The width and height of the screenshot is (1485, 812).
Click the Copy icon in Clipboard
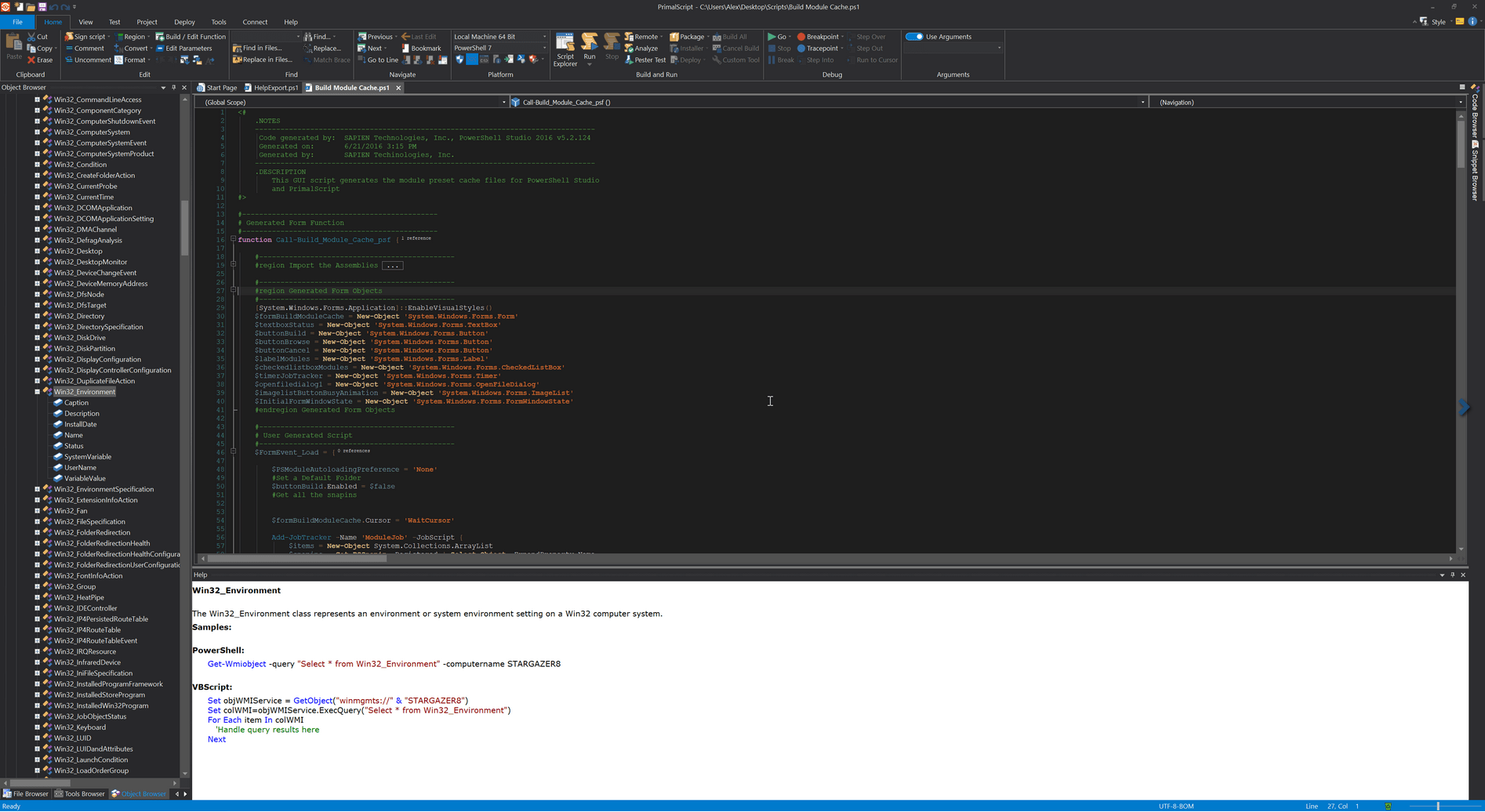pyautogui.click(x=31, y=49)
